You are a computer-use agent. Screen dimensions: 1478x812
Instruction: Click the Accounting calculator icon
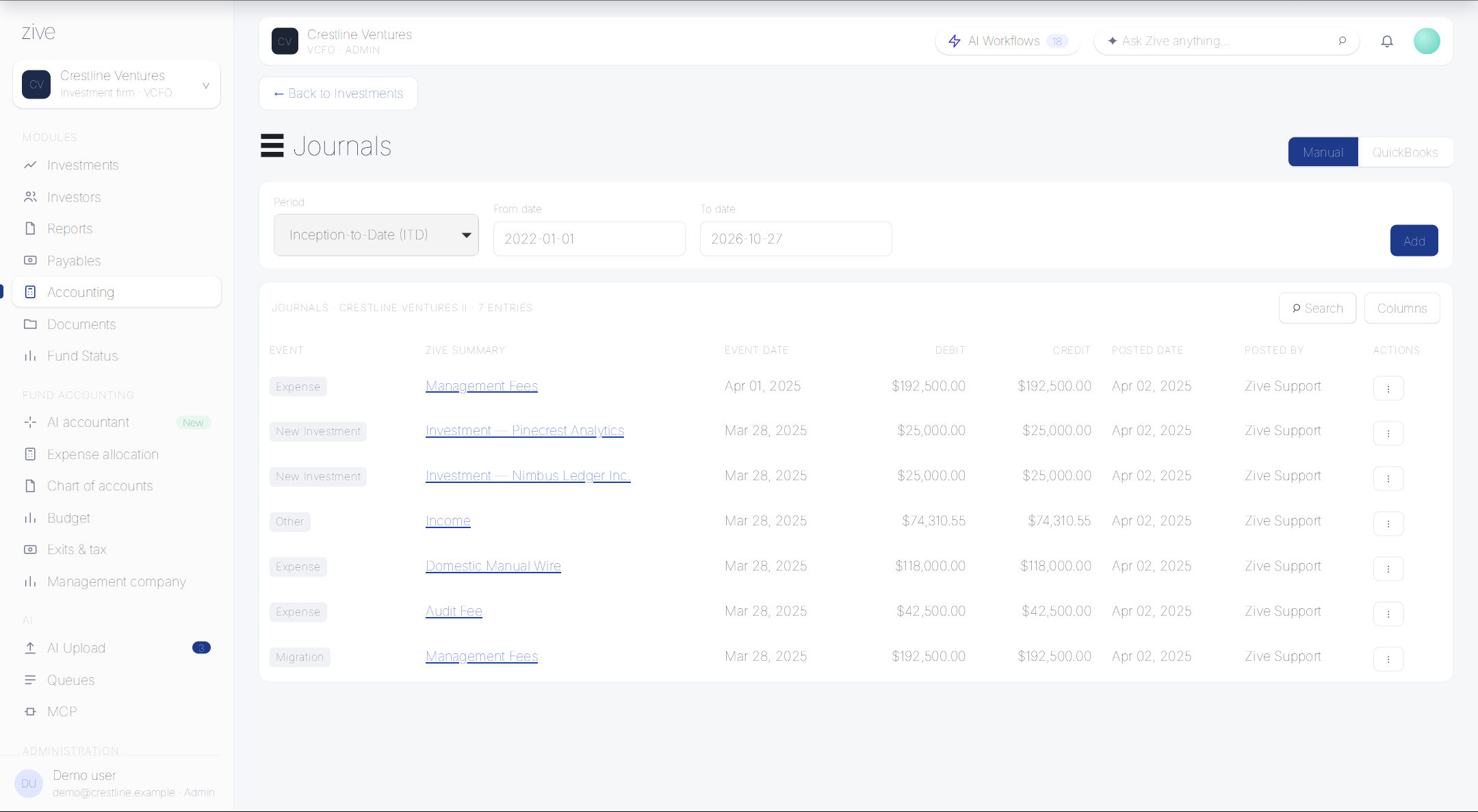30,292
